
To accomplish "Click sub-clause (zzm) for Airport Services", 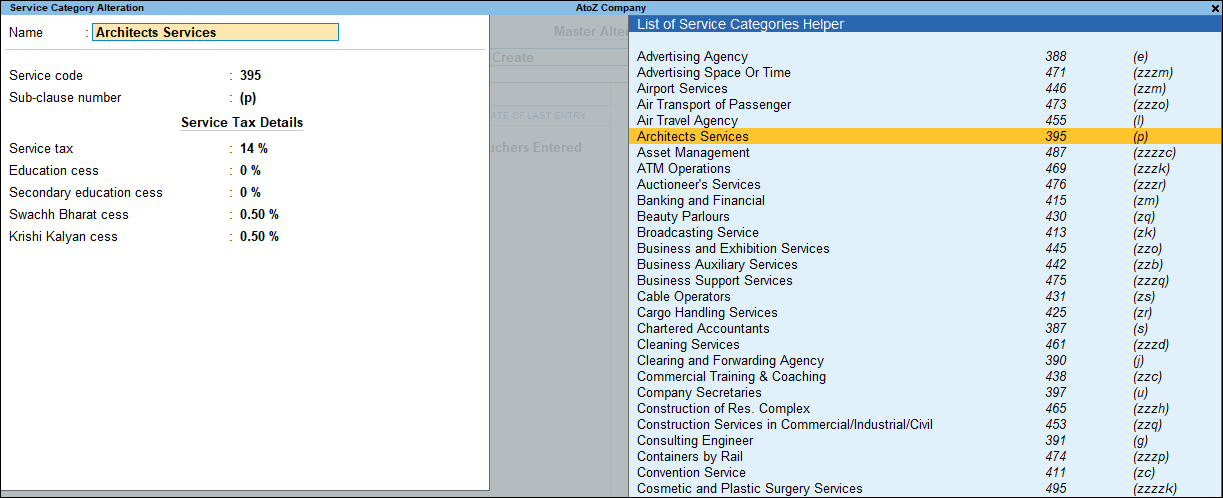I will pyautogui.click(x=1149, y=88).
